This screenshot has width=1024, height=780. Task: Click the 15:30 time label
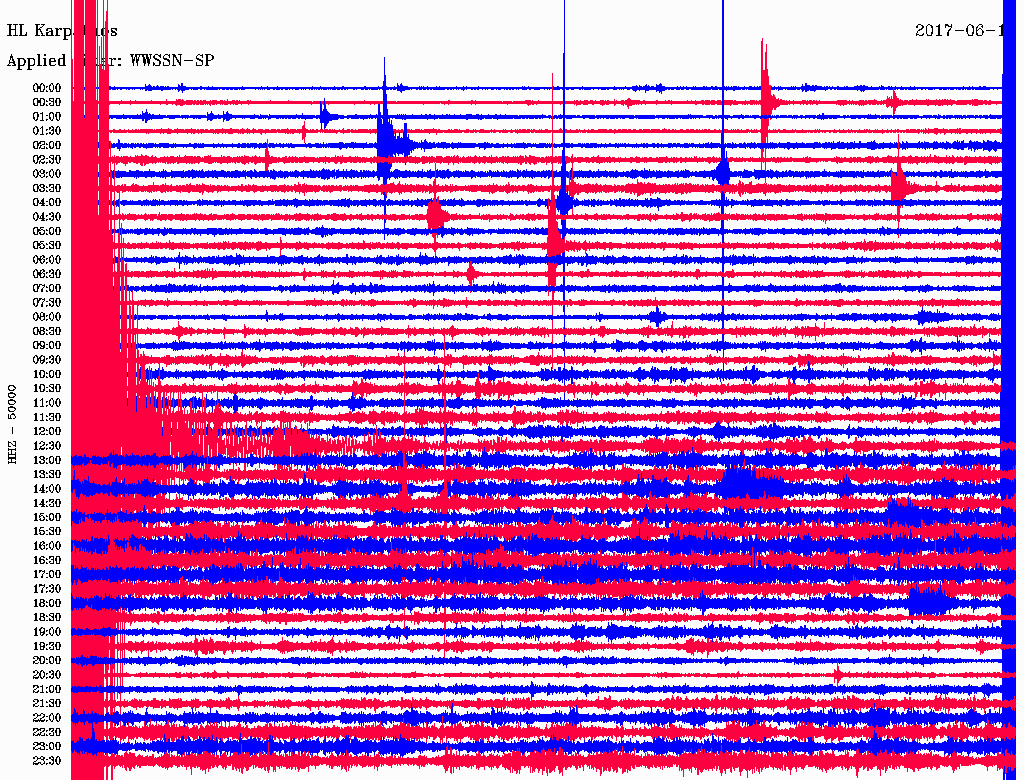(47, 532)
